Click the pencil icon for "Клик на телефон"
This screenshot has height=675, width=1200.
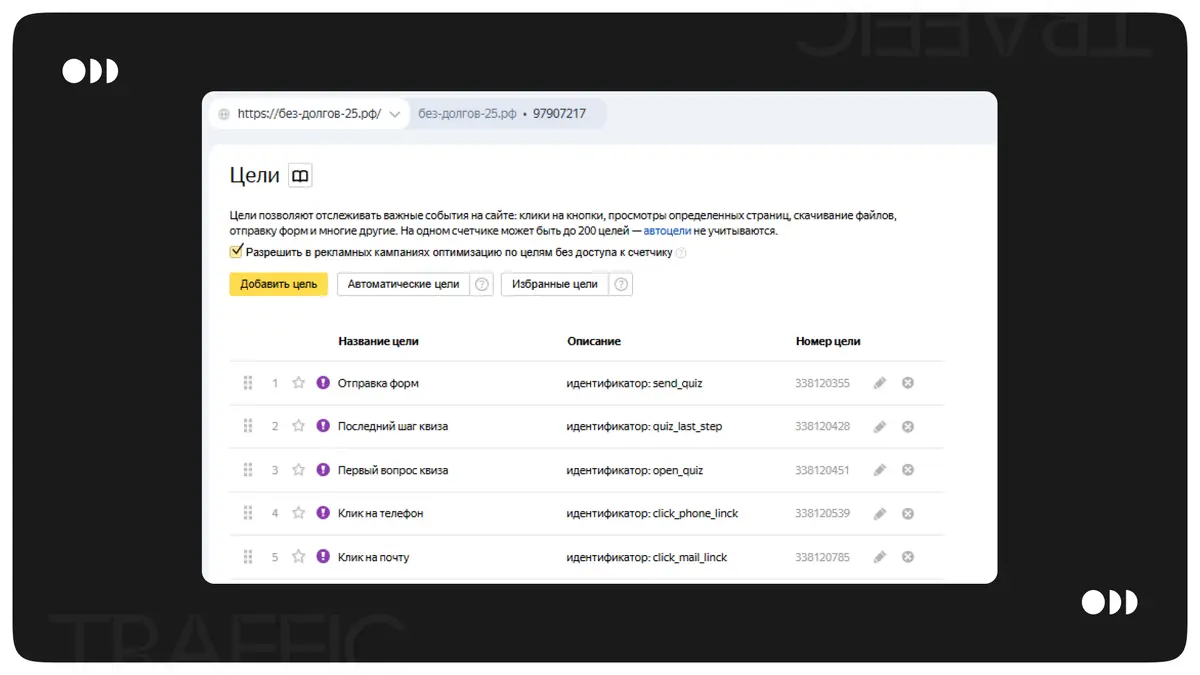point(880,514)
